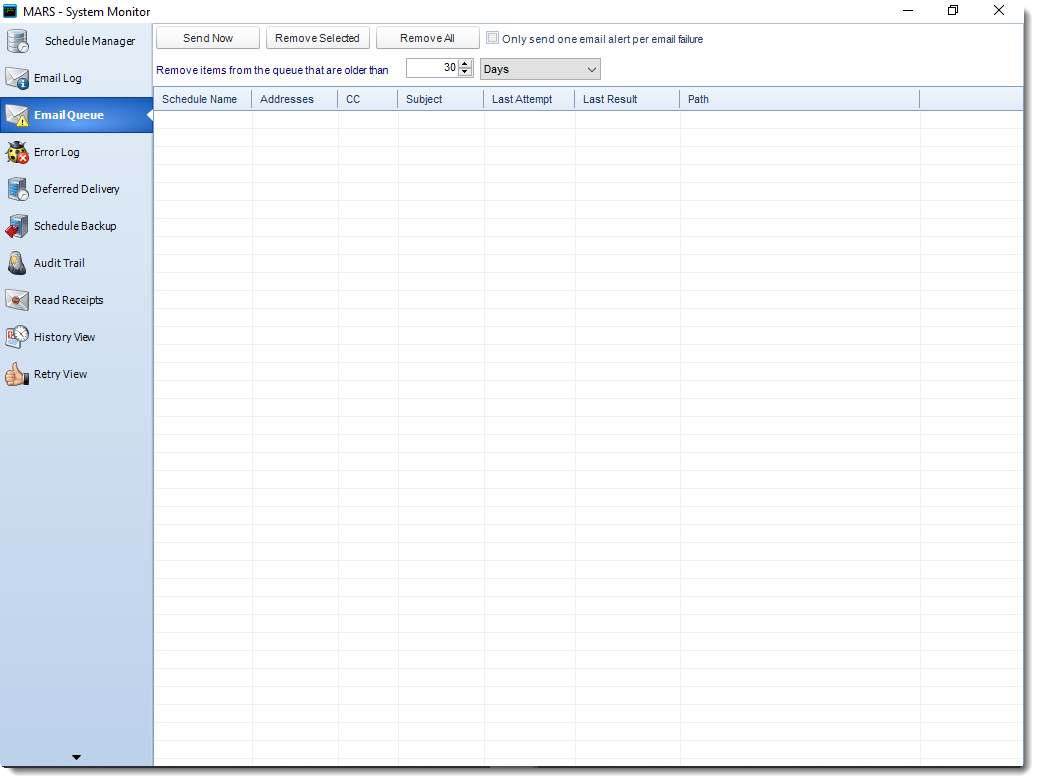Decrease the older-than value with down arrow

click(465, 72)
